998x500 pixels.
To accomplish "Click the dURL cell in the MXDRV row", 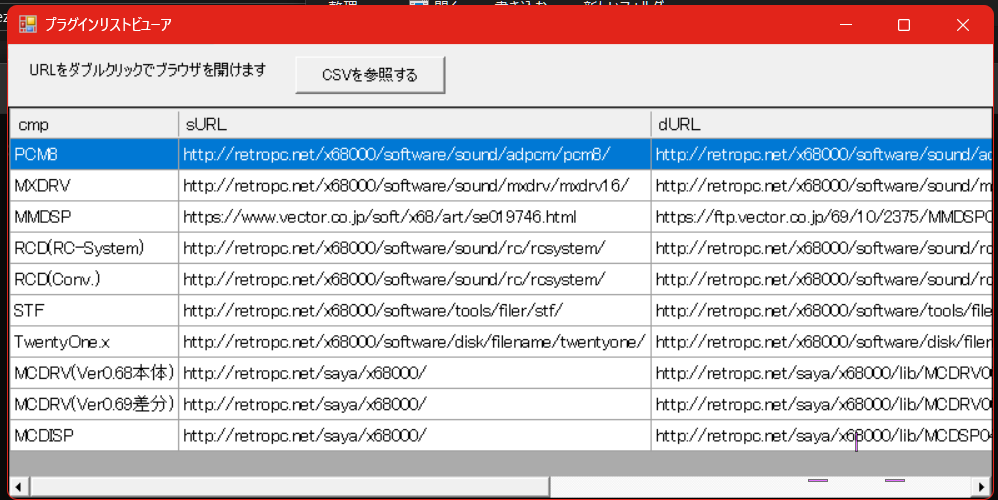I will click(x=821, y=185).
